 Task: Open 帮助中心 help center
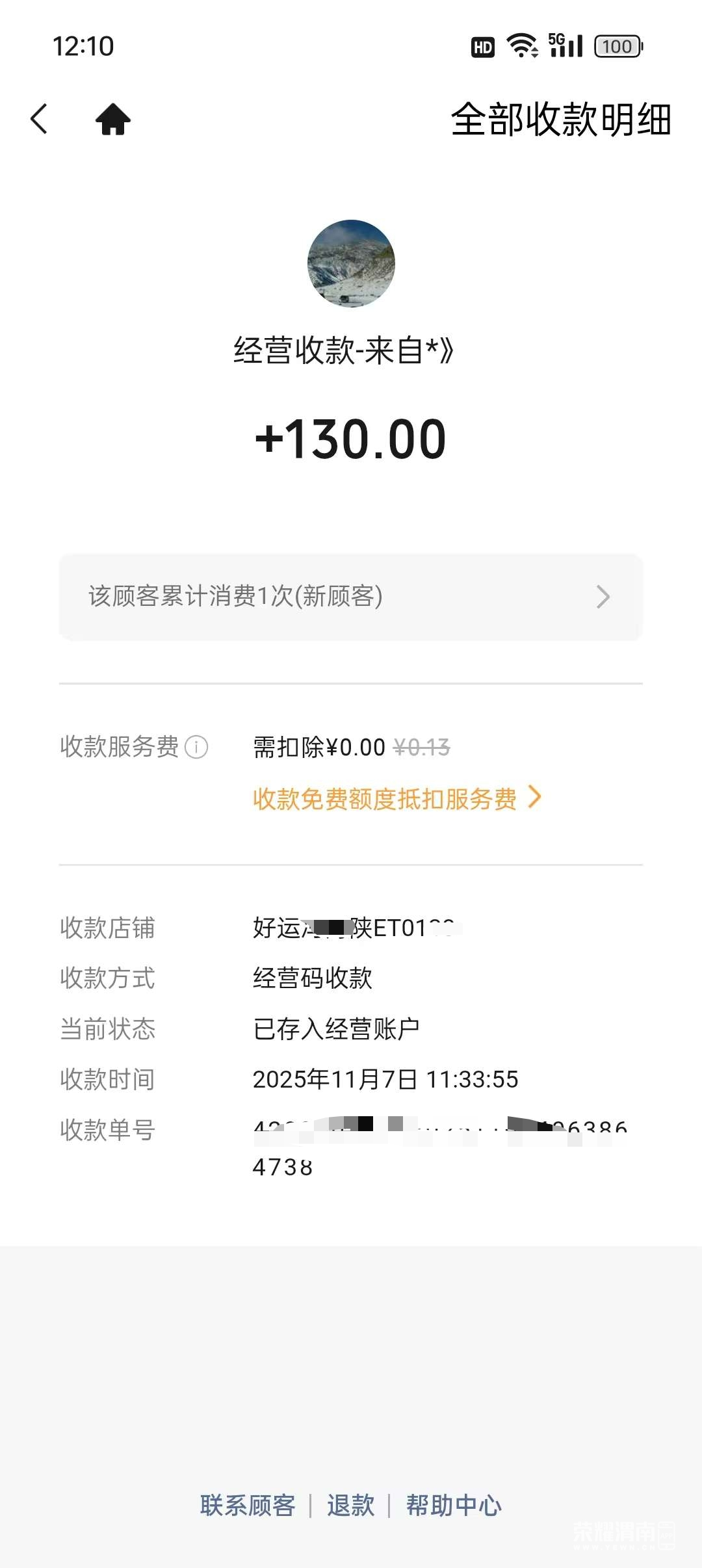[454, 1505]
